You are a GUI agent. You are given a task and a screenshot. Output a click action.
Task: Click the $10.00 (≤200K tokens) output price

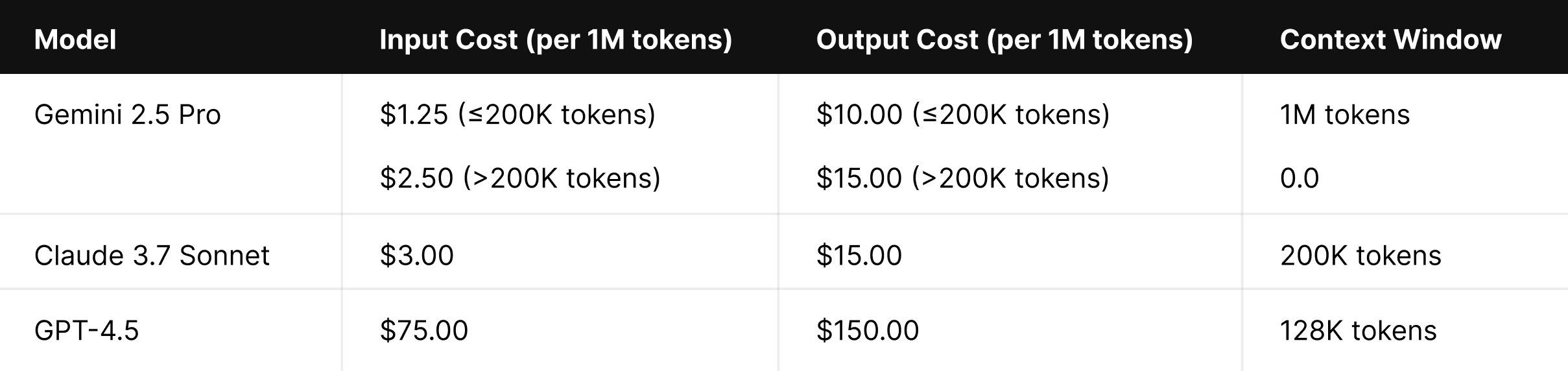pos(963,115)
